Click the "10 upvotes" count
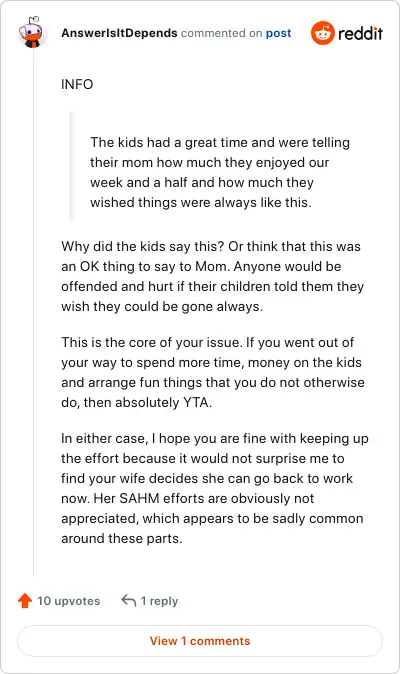The height and width of the screenshot is (674, 400). (x=68, y=601)
